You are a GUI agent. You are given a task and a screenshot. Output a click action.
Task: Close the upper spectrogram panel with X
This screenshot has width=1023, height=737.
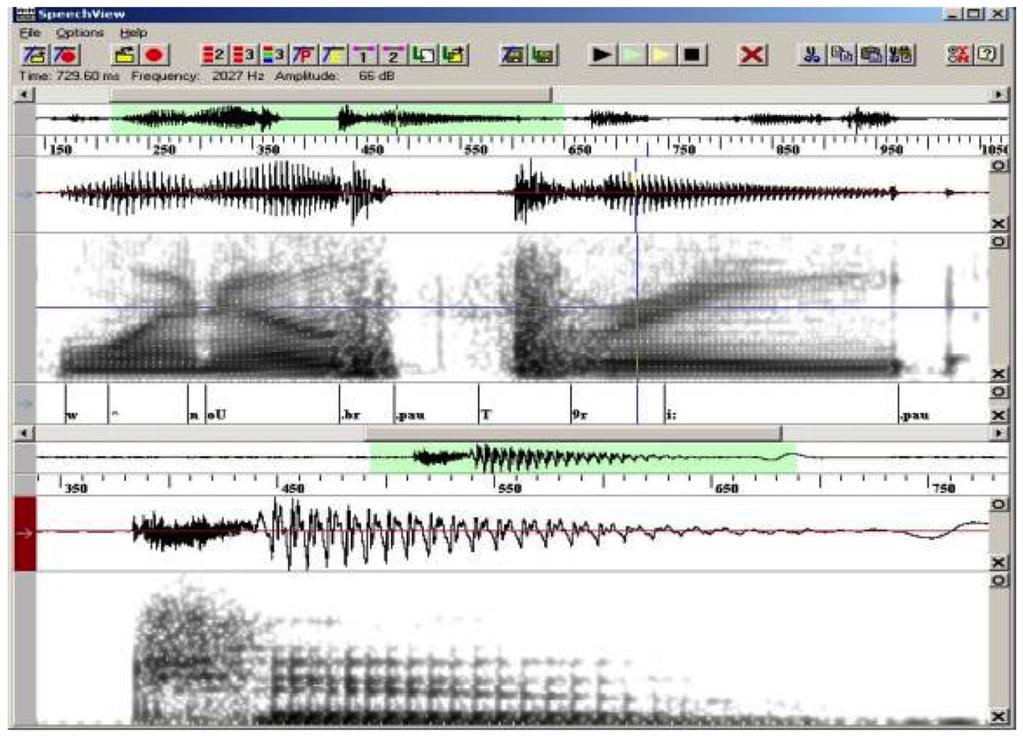tap(998, 374)
